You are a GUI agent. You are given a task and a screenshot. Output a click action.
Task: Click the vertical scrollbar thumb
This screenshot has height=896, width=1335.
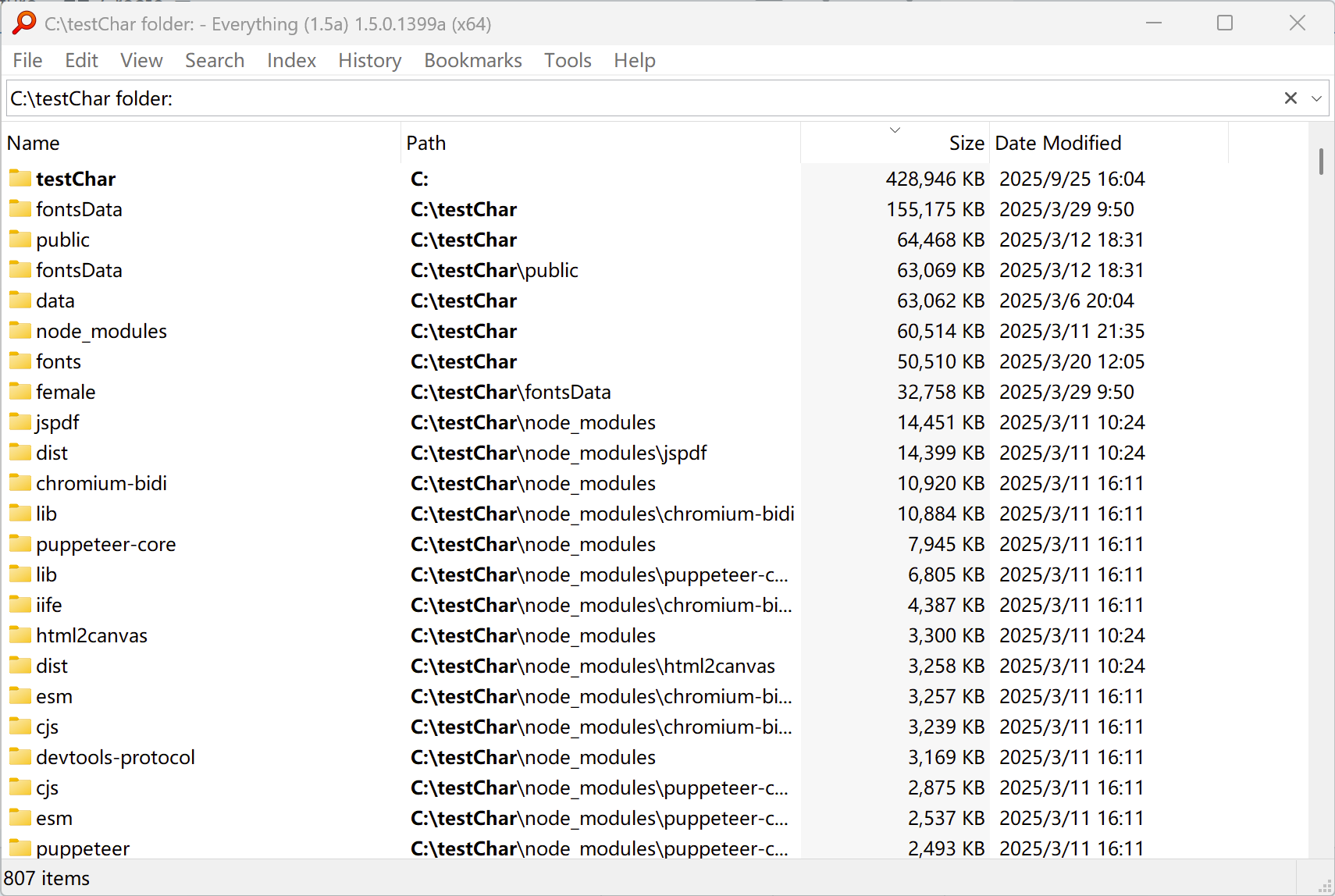pos(1321,162)
